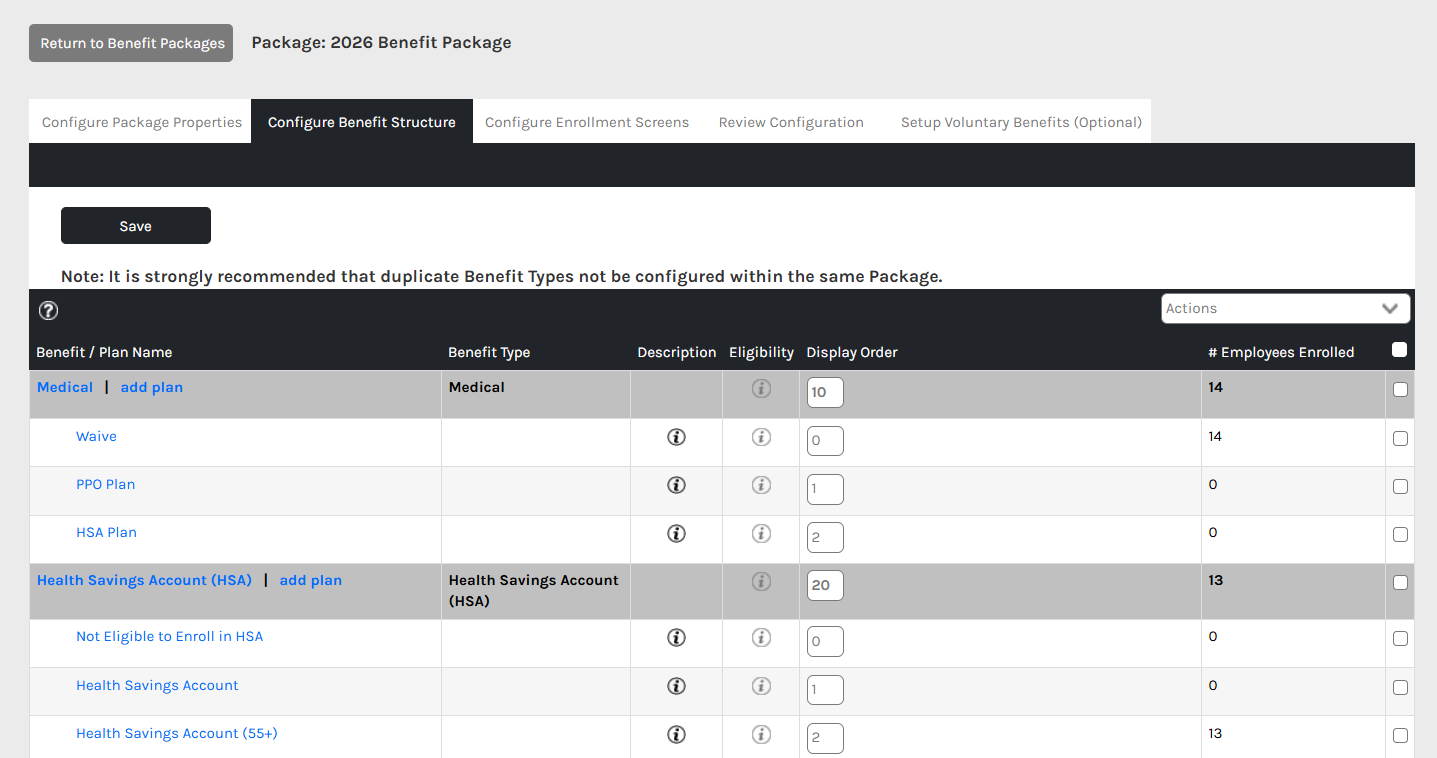
Task: Open the HSA Plan description info icon
Action: point(676,533)
